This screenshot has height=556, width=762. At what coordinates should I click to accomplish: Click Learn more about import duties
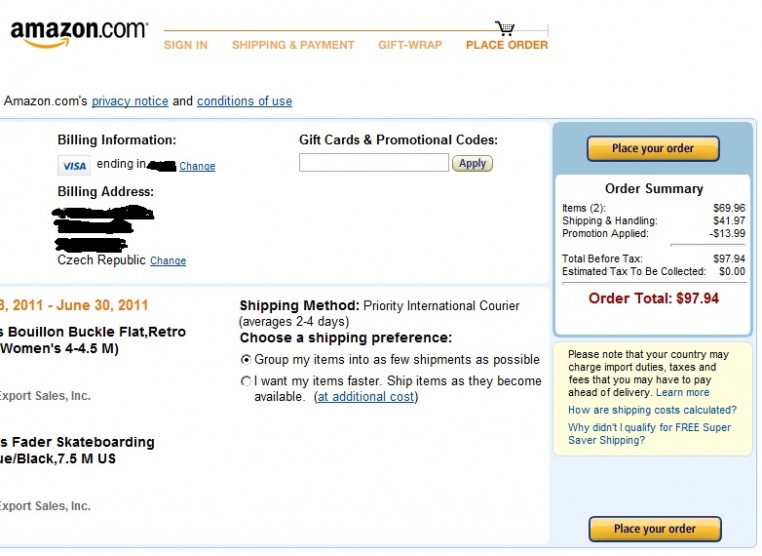(683, 393)
